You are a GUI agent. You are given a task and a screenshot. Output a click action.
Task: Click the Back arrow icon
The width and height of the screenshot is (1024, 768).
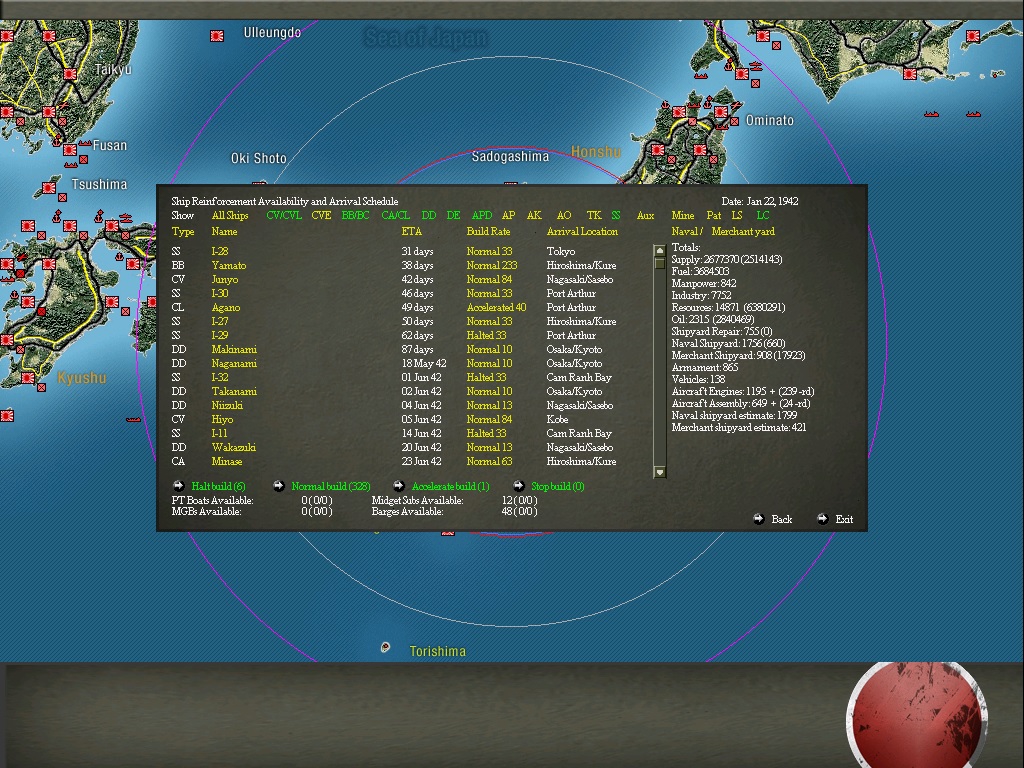(759, 519)
